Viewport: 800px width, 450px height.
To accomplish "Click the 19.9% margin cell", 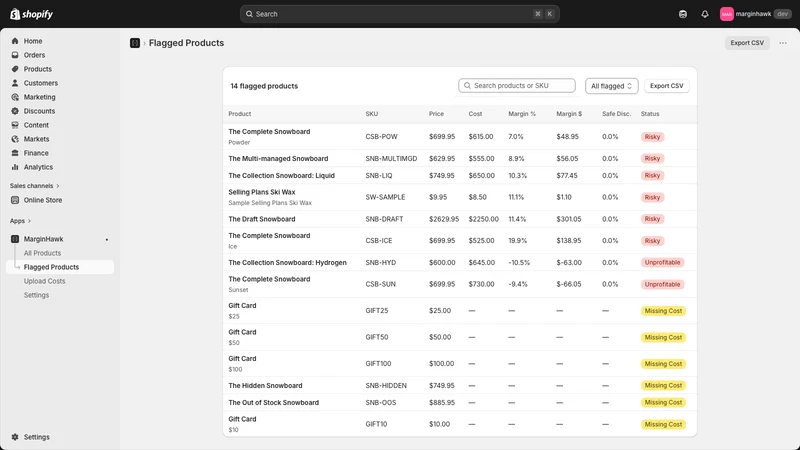I will tap(517, 240).
